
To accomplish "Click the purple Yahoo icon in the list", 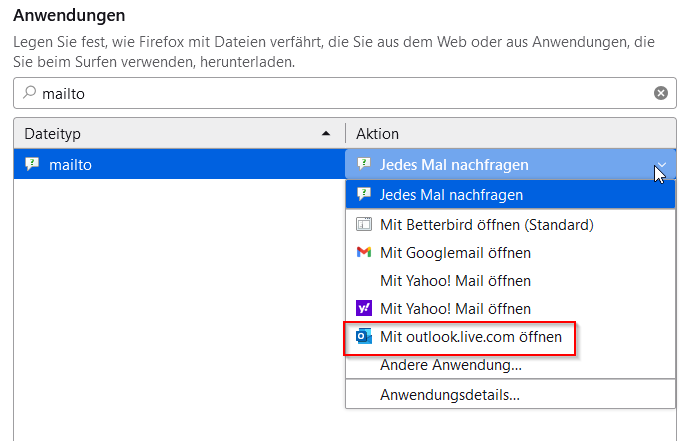I will coord(364,309).
